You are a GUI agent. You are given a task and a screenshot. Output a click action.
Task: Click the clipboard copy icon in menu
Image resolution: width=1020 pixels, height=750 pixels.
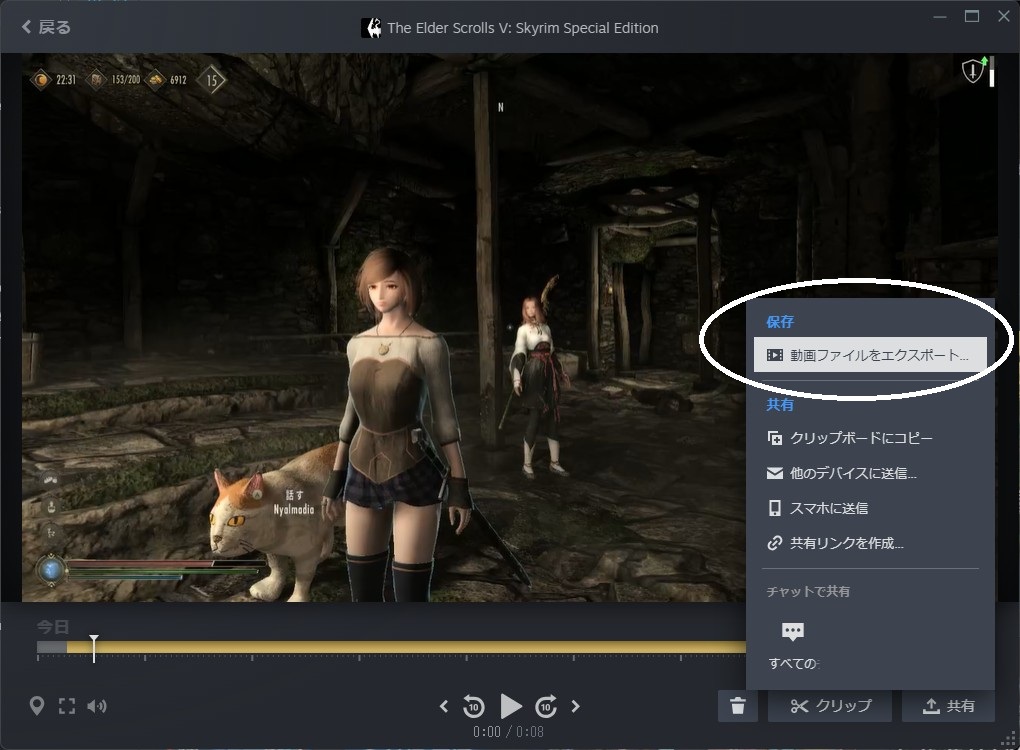[775, 438]
